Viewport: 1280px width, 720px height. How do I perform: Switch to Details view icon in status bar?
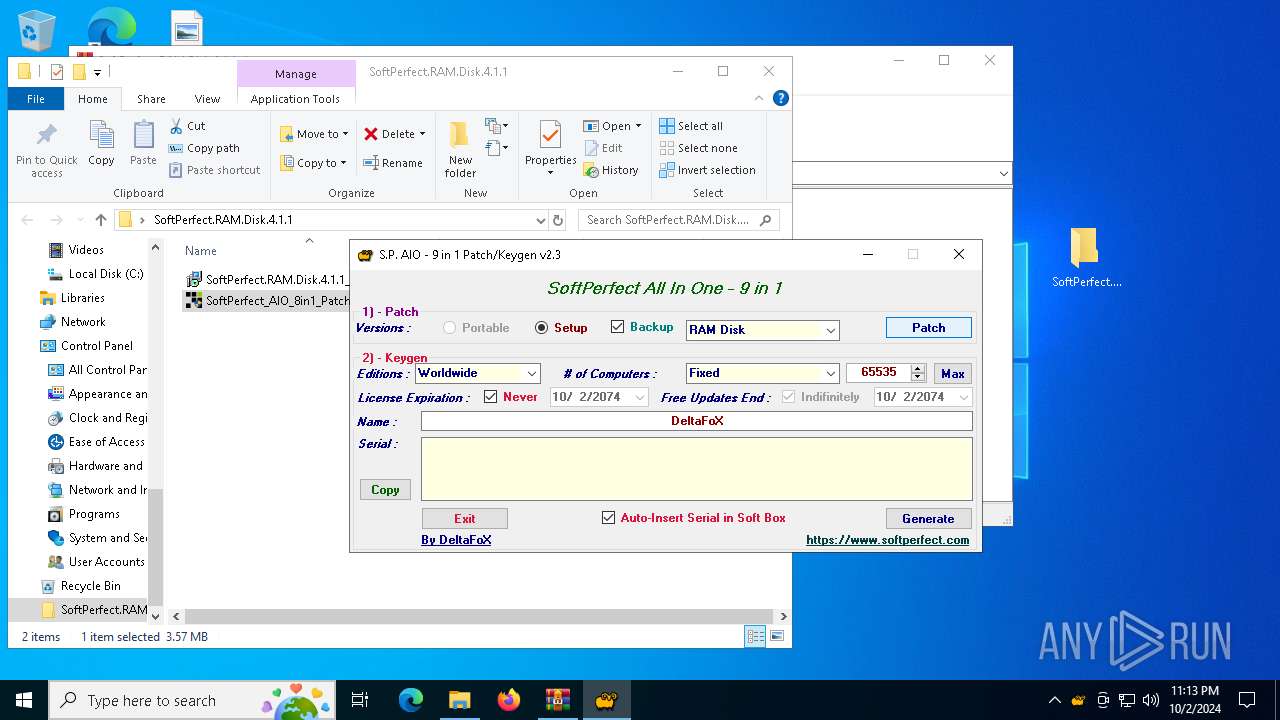tap(755, 636)
